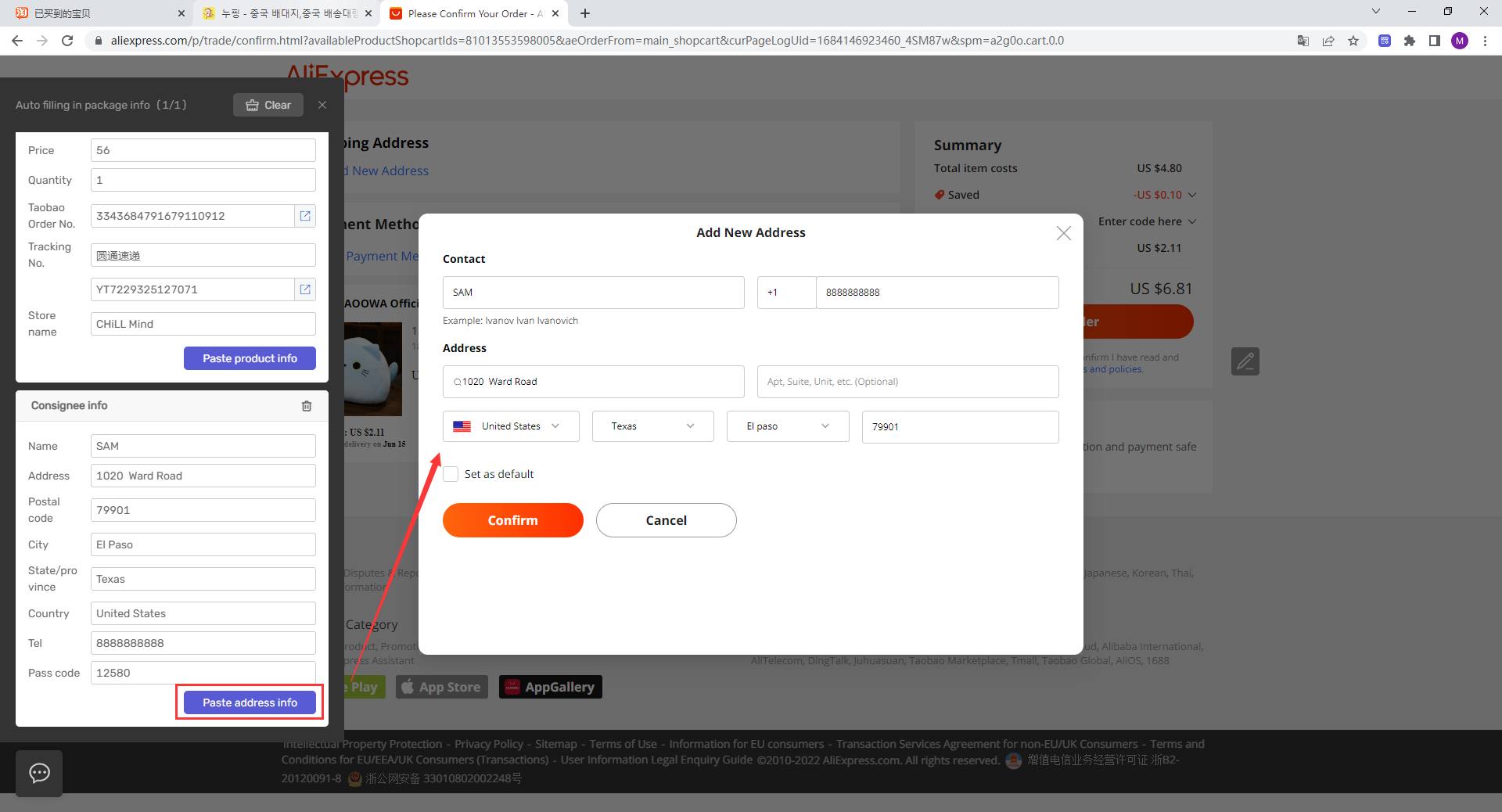Click the App Store download badge
The height and width of the screenshot is (812, 1502).
(442, 687)
